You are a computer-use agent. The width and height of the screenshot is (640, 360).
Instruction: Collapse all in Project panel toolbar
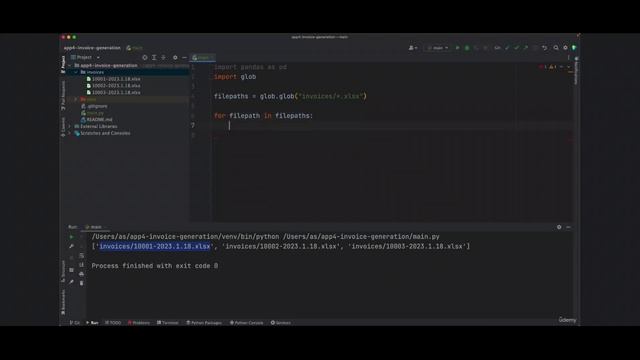click(x=163, y=58)
